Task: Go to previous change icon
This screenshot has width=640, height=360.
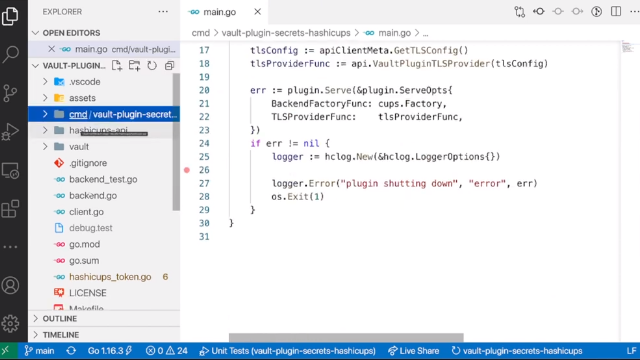Action: pyautogui.click(x=539, y=11)
